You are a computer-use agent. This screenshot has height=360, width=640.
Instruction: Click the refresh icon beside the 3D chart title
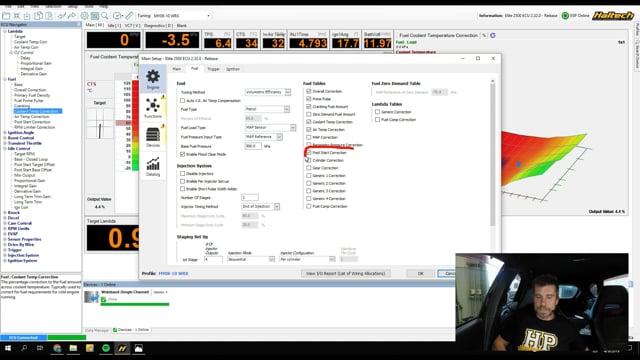click(493, 36)
